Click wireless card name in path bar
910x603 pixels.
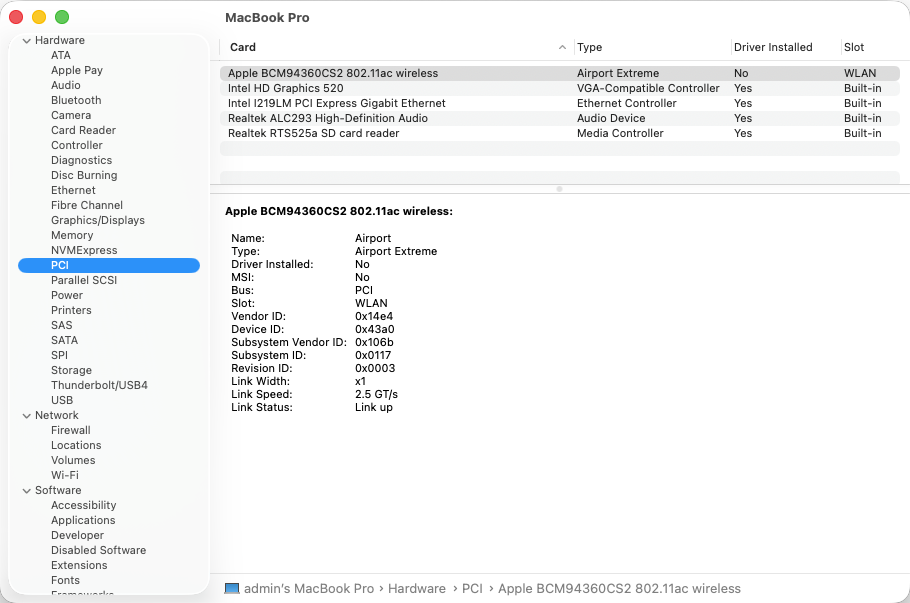point(619,588)
